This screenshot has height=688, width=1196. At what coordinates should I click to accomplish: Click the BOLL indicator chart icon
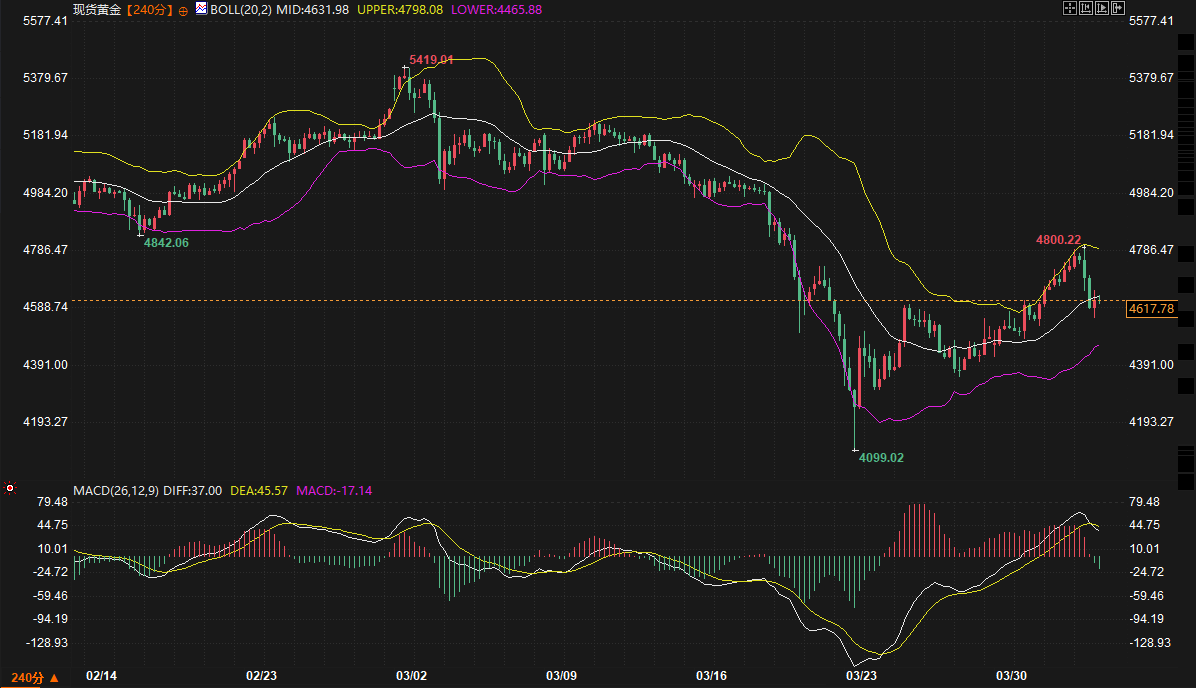coord(201,9)
